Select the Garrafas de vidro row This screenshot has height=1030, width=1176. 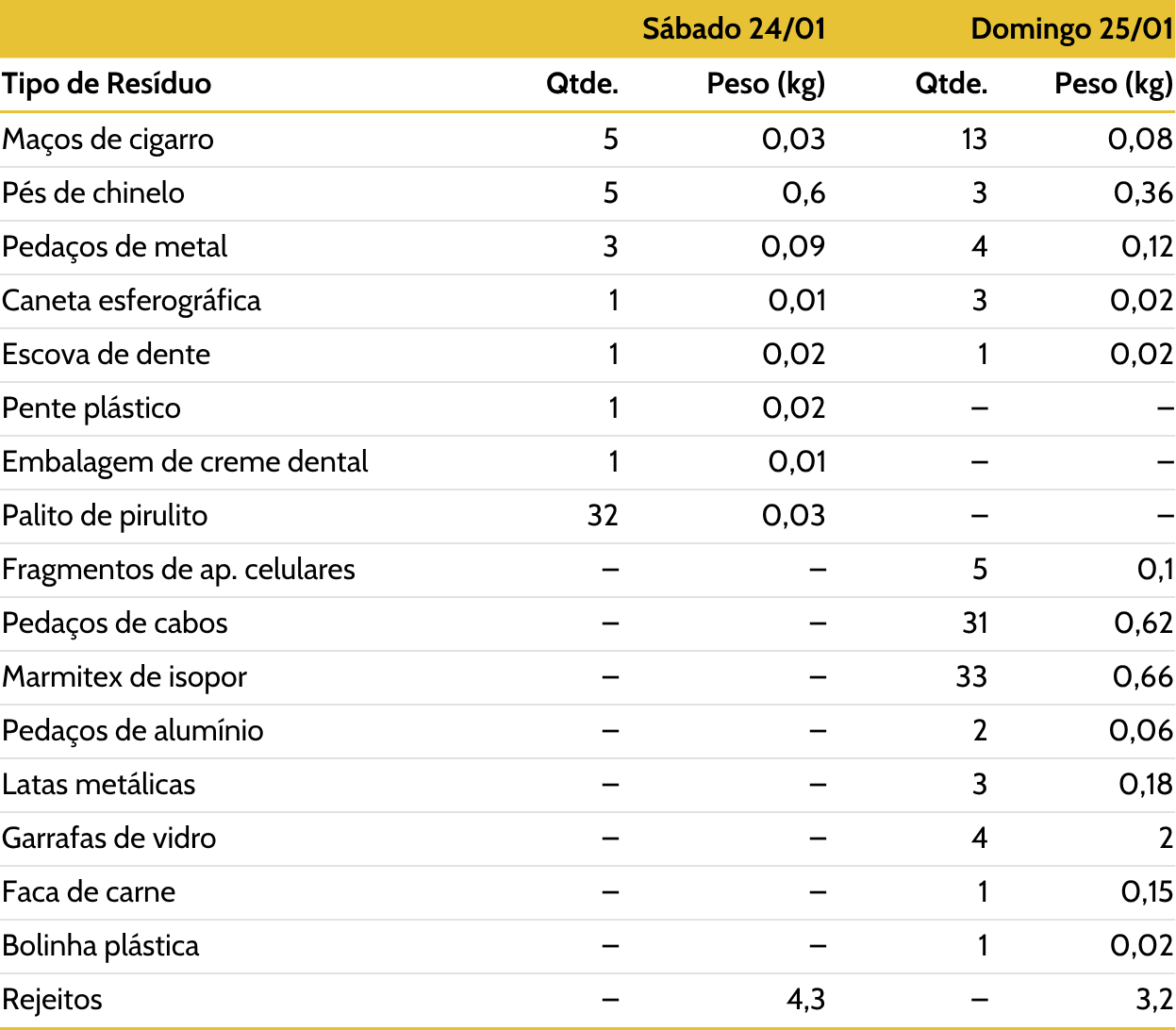pos(588,839)
